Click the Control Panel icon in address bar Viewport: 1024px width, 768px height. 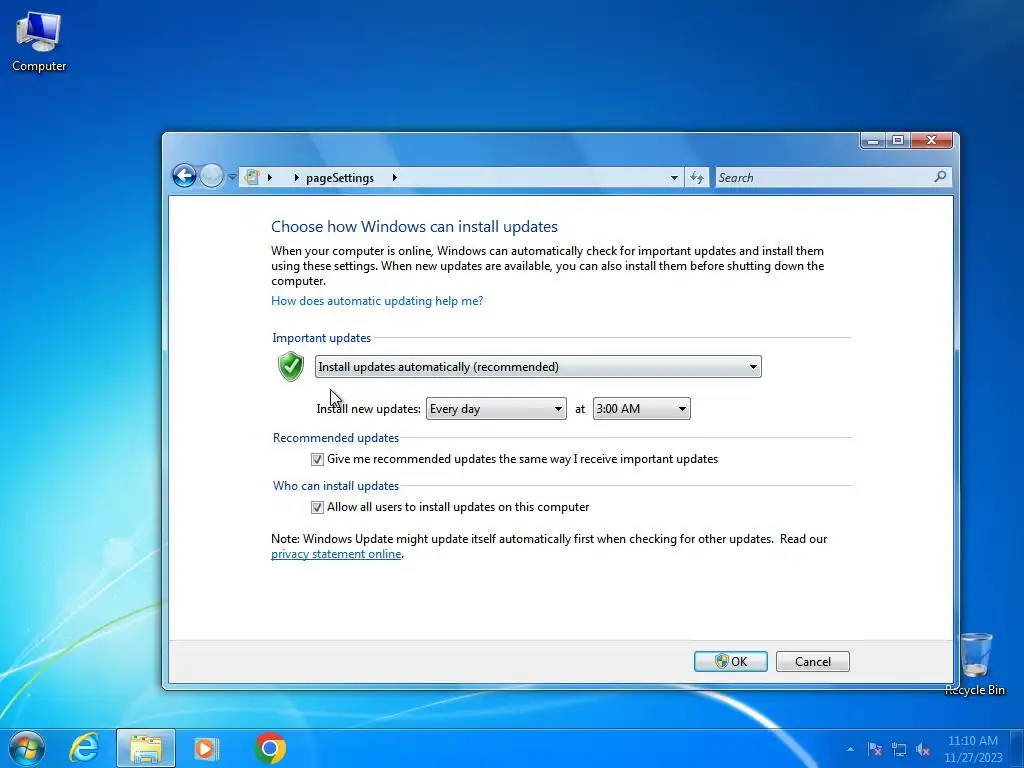pos(252,177)
